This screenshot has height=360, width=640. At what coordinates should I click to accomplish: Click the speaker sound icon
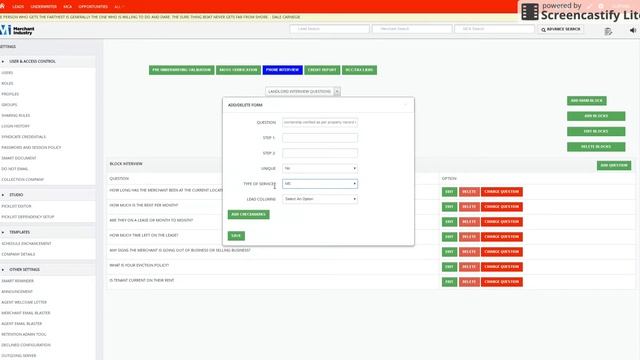coord(633,30)
